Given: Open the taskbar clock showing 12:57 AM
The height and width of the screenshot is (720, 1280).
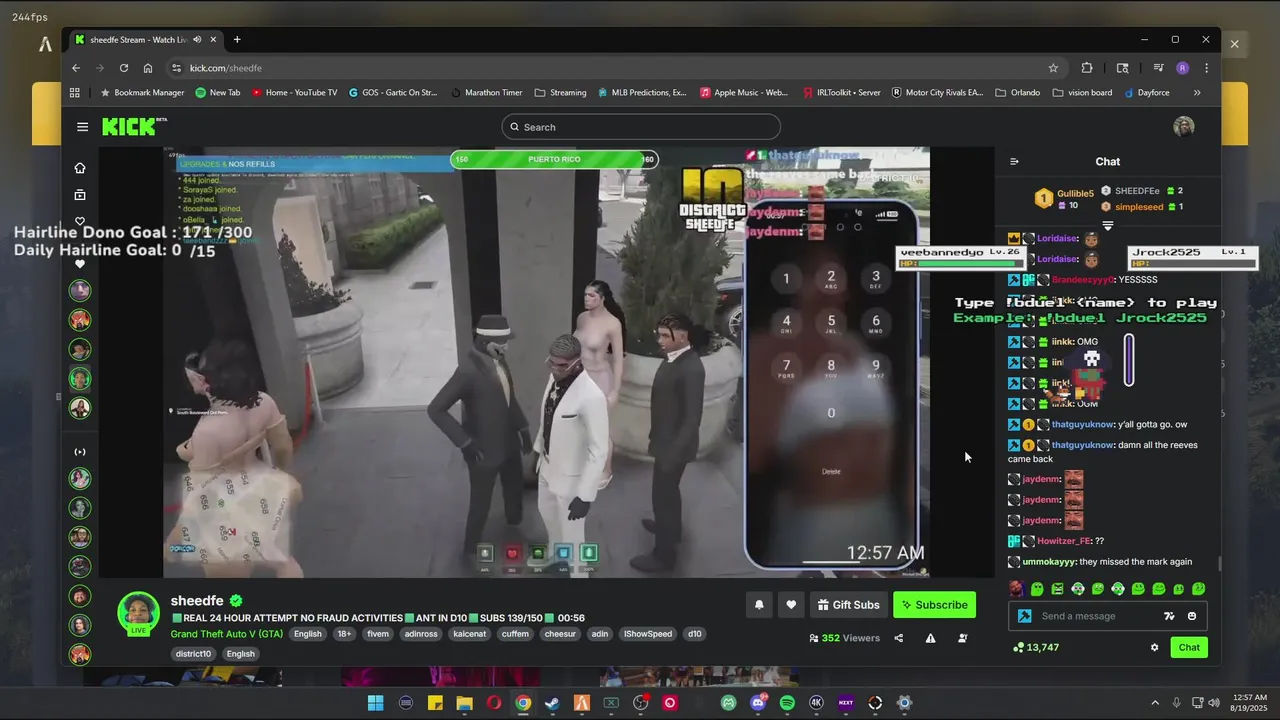Looking at the screenshot, I should tap(1250, 703).
